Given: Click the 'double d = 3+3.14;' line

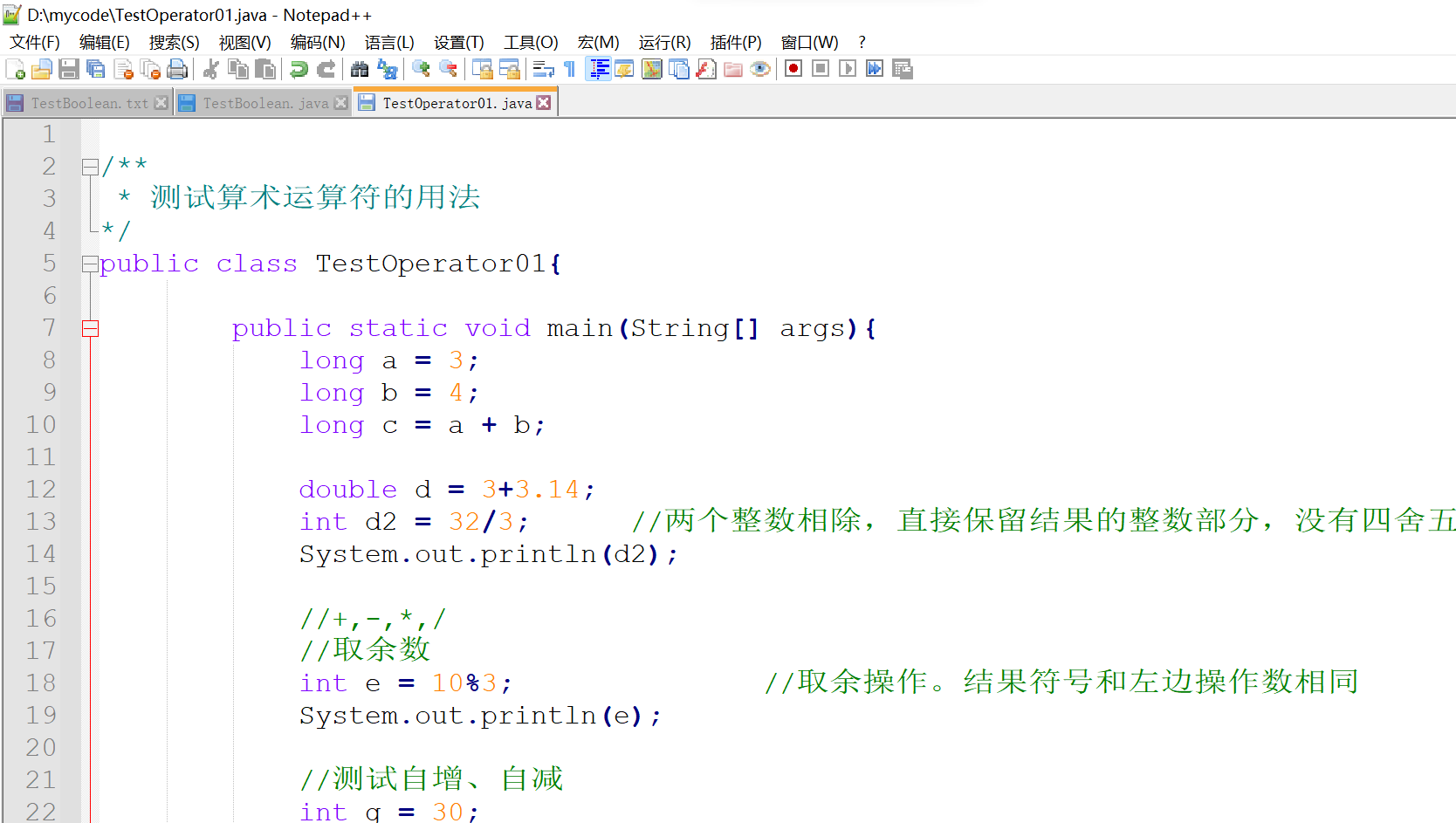Looking at the screenshot, I should pos(447,490).
